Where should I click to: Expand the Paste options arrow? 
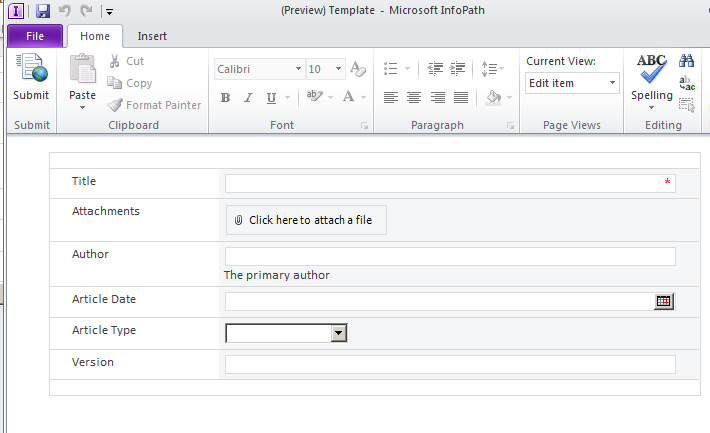coord(82,107)
